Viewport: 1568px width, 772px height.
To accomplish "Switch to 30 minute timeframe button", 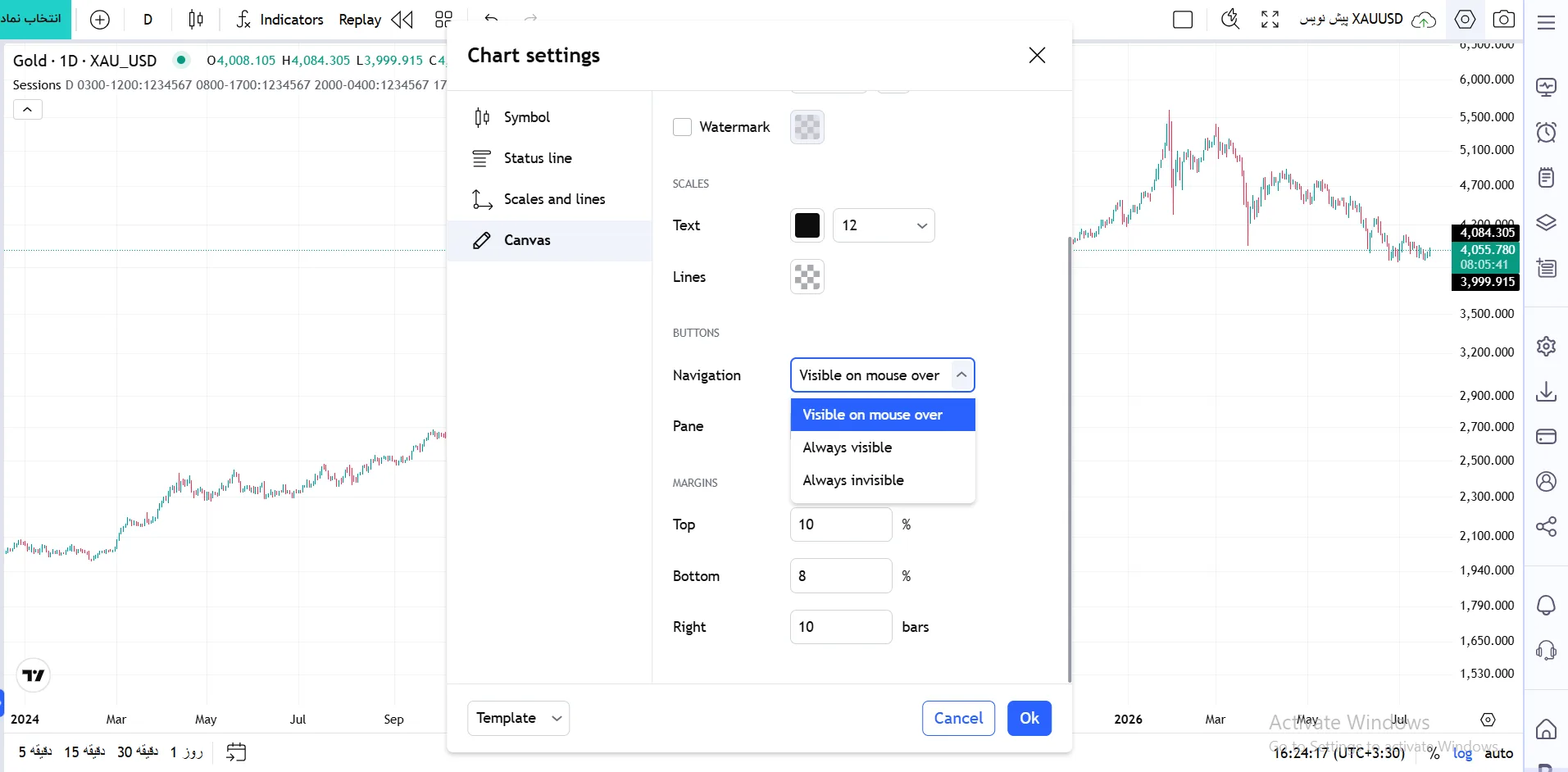I will (138, 752).
